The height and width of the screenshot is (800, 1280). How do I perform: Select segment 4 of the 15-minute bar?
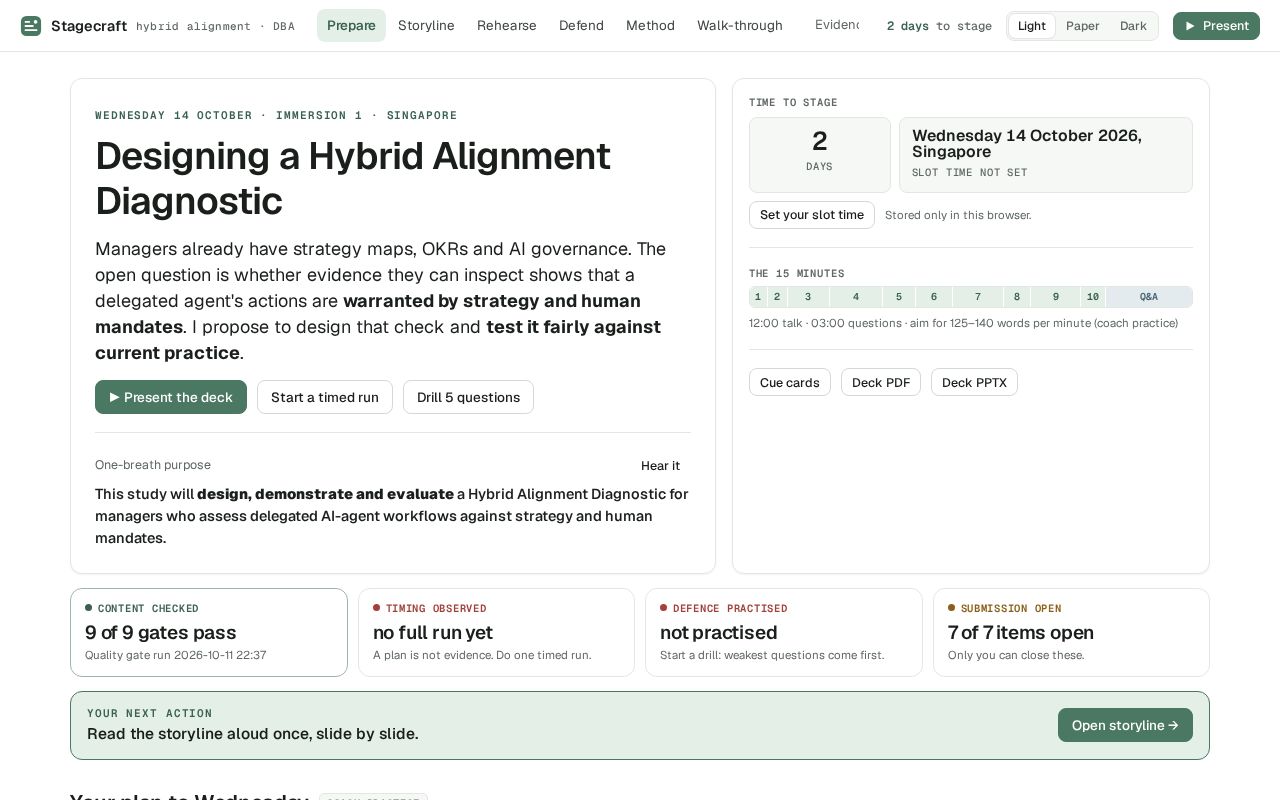click(856, 297)
